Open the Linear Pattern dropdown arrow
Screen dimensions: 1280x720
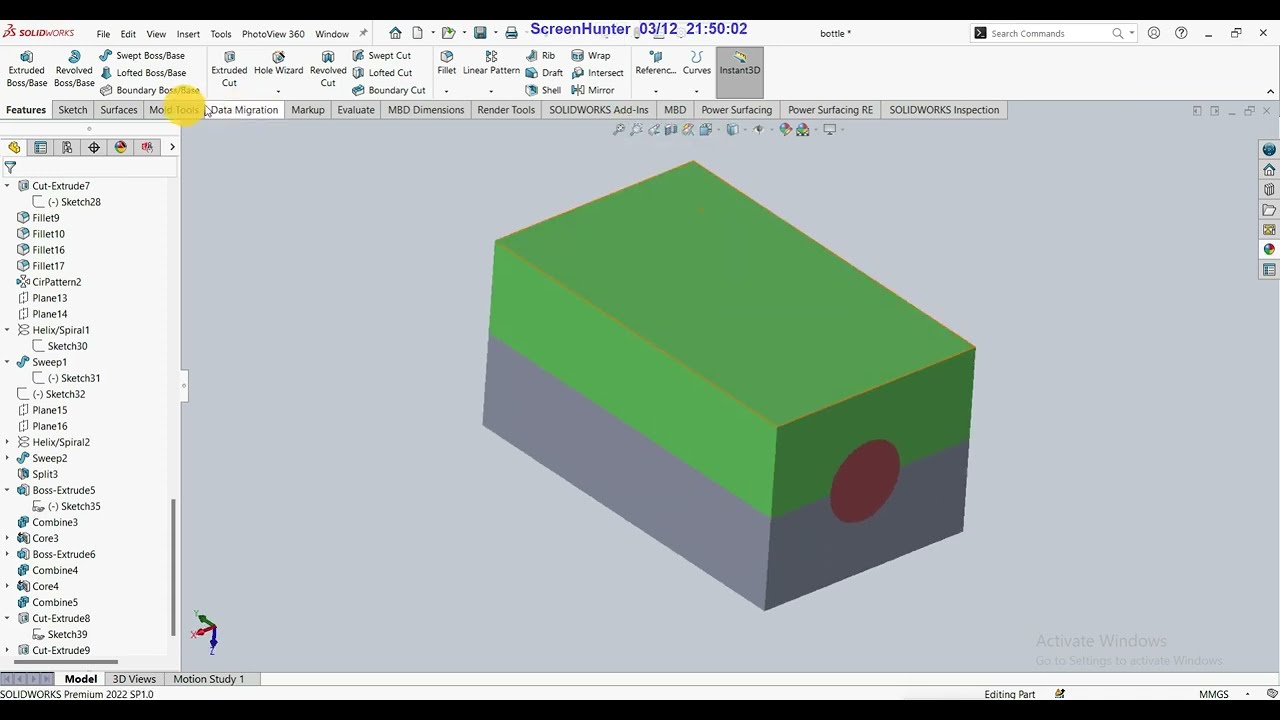click(491, 91)
